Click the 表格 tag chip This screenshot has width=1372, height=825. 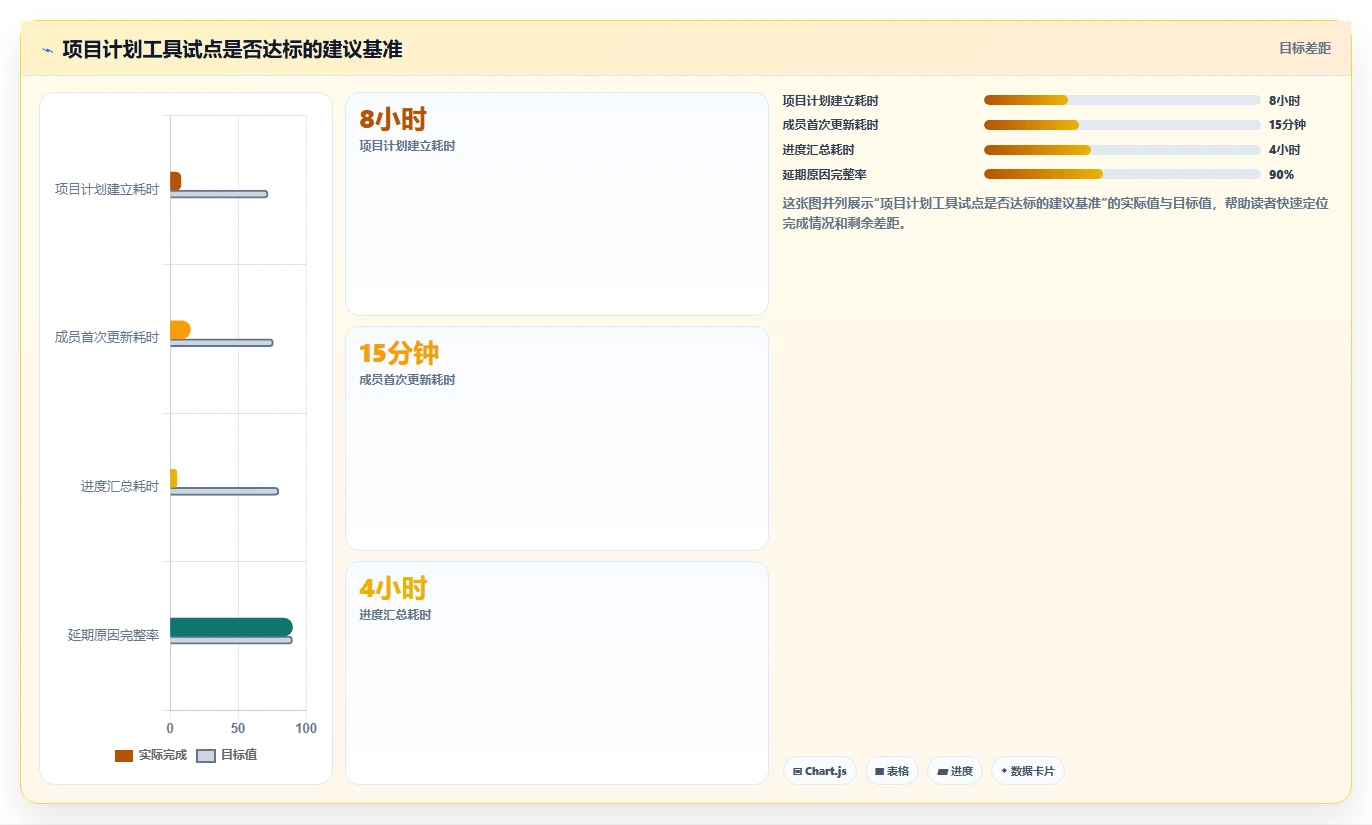tap(892, 771)
